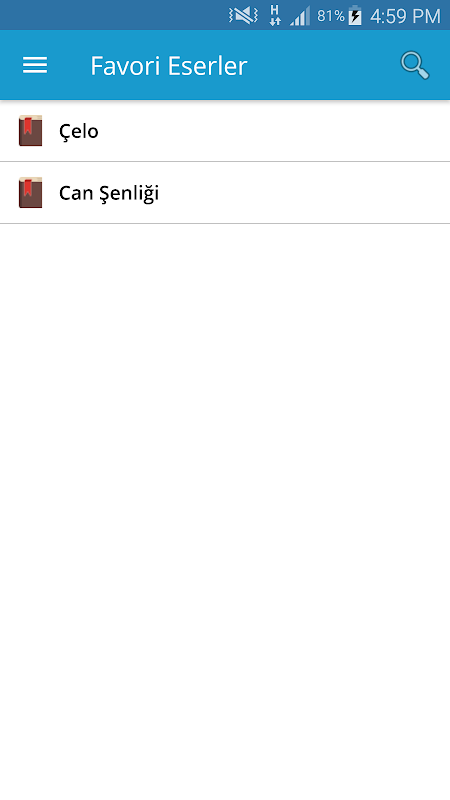Viewport: 450px width, 800px height.
Task: Open search via the magnifying glass
Action: (415, 65)
